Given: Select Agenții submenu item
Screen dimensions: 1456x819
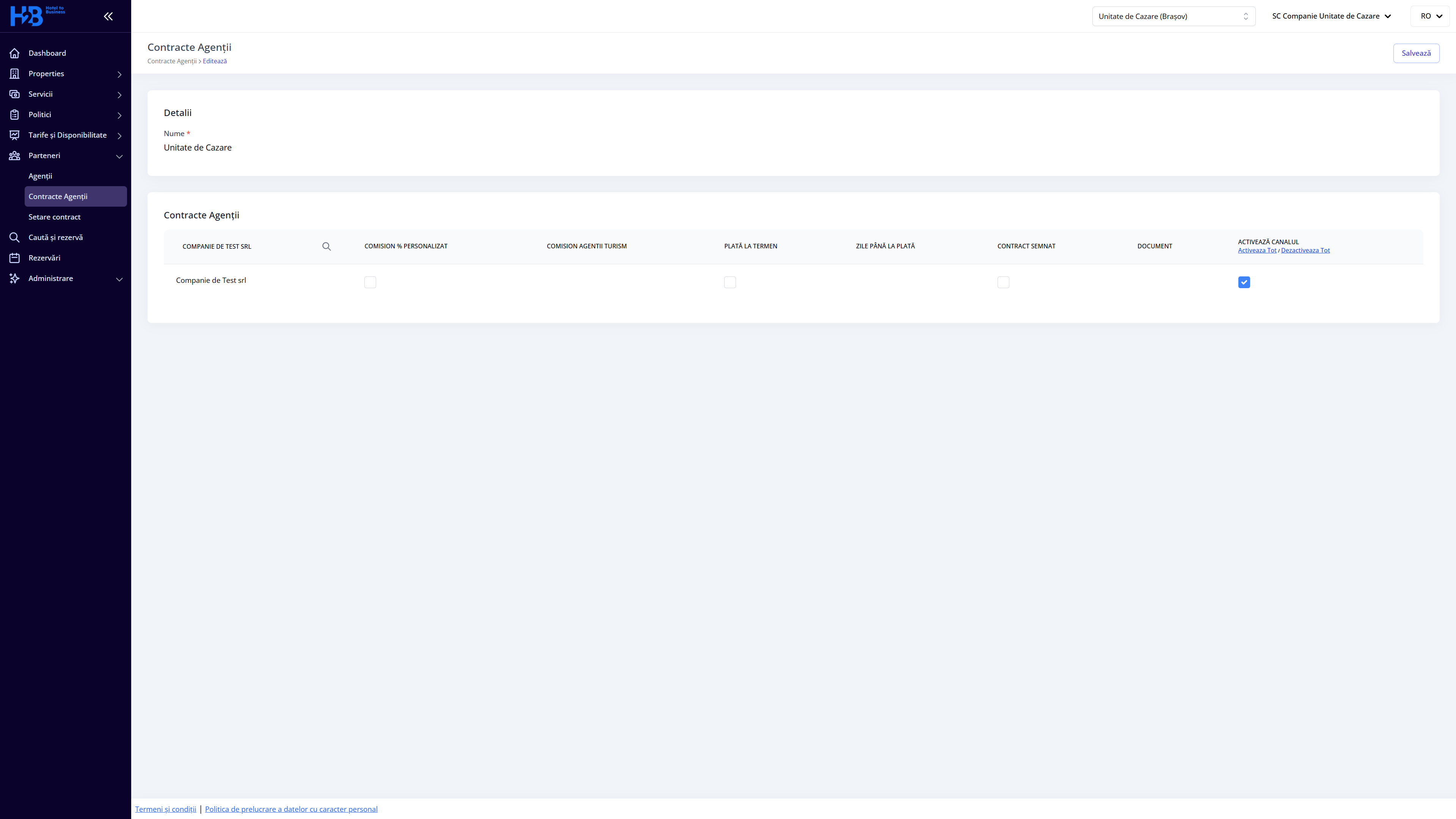Looking at the screenshot, I should (40, 176).
